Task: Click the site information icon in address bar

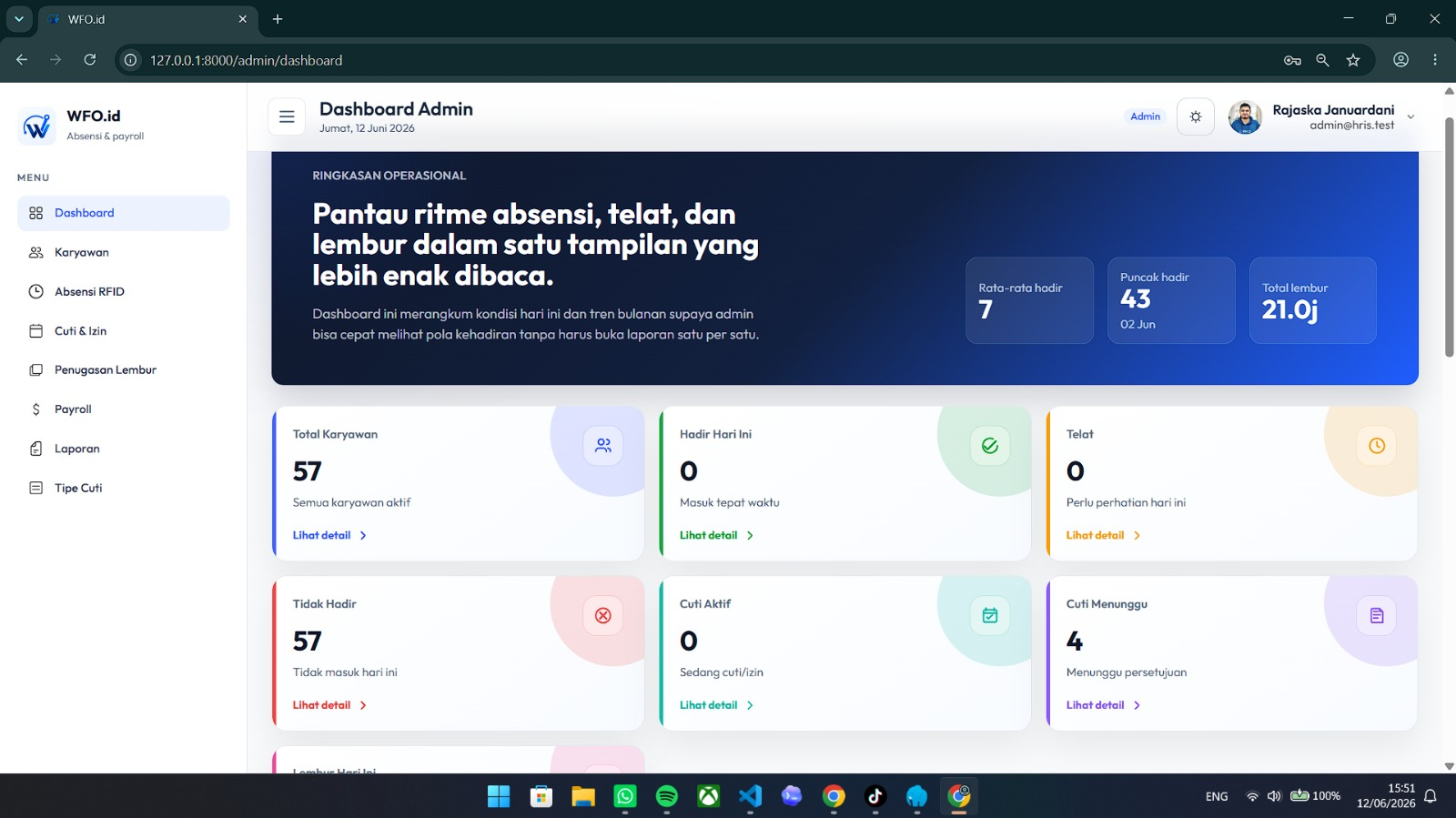Action: click(131, 60)
